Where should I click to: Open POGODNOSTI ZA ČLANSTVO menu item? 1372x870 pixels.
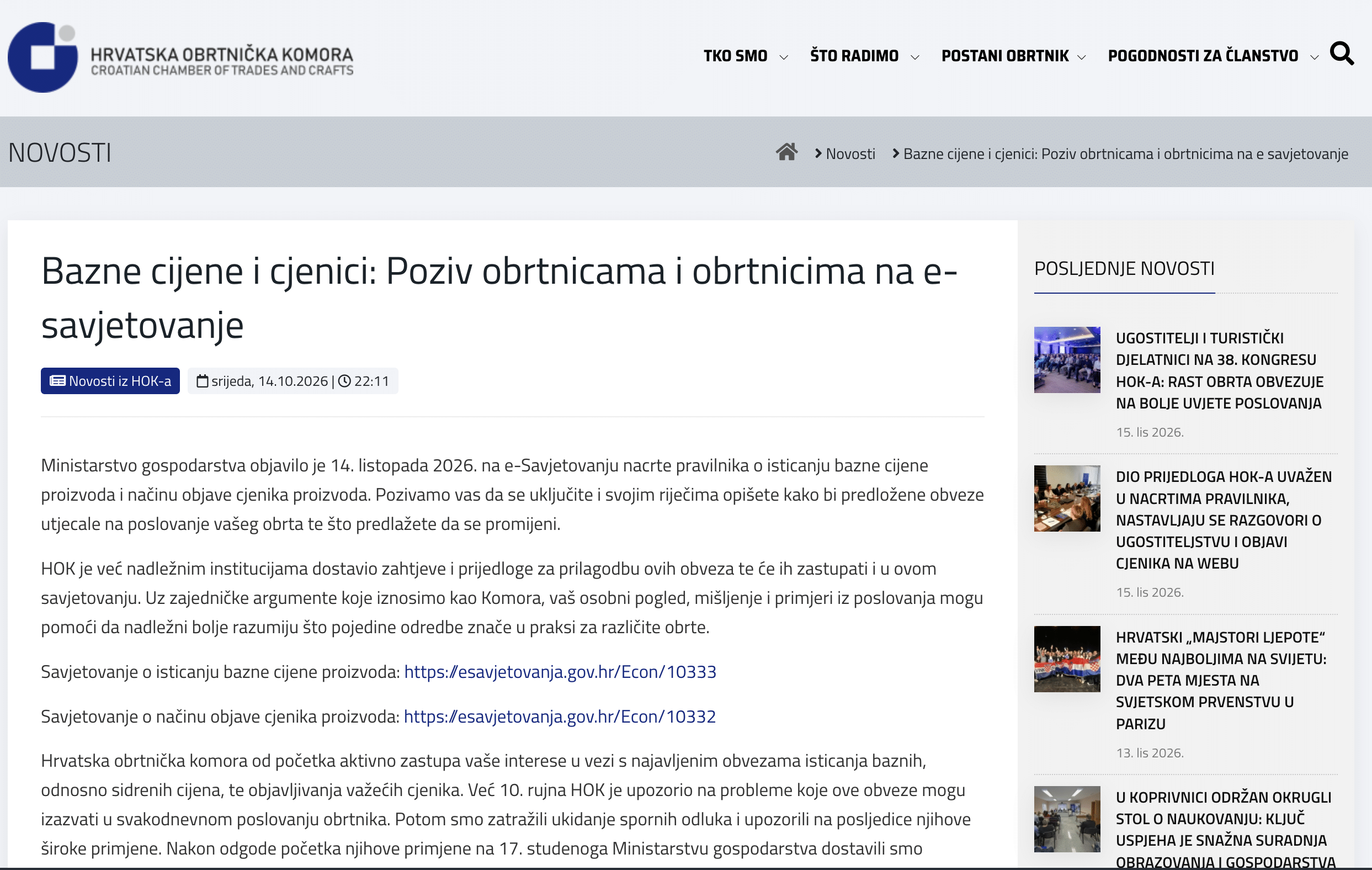pyautogui.click(x=1203, y=56)
